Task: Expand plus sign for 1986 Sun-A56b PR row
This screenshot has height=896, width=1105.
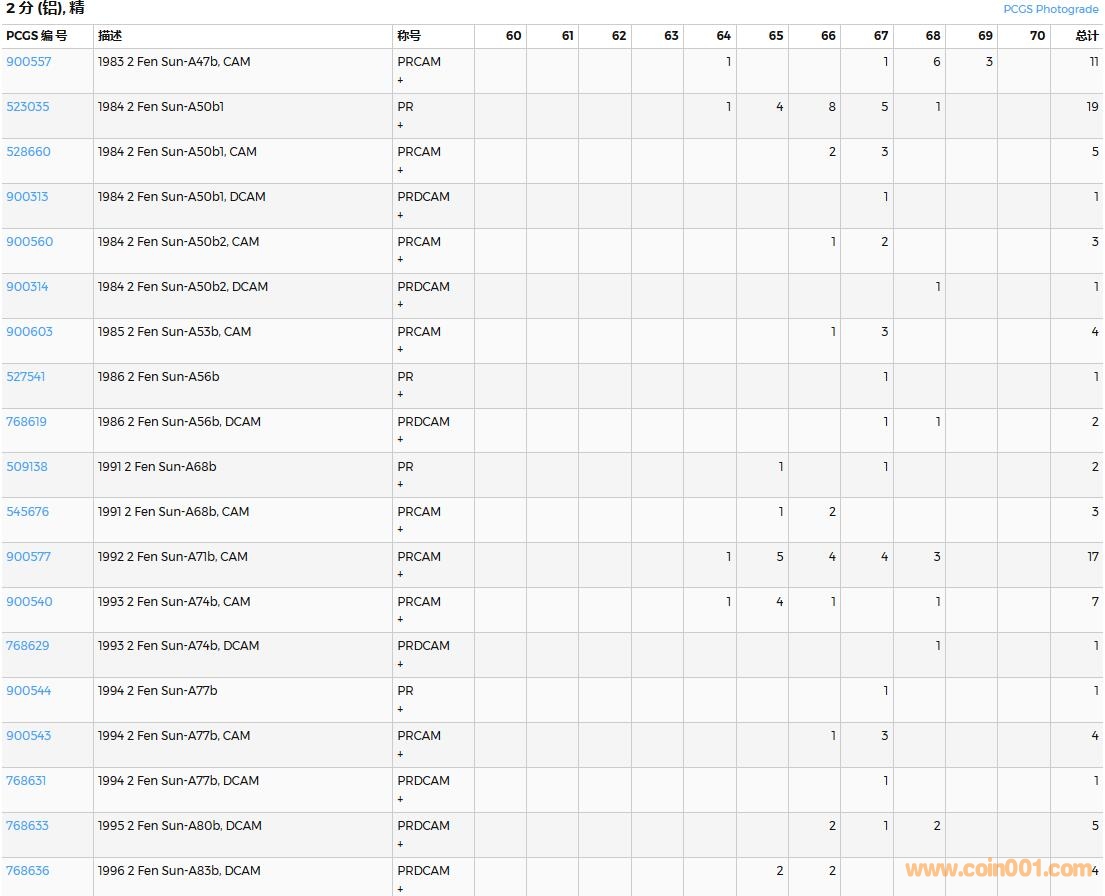Action: click(x=401, y=395)
